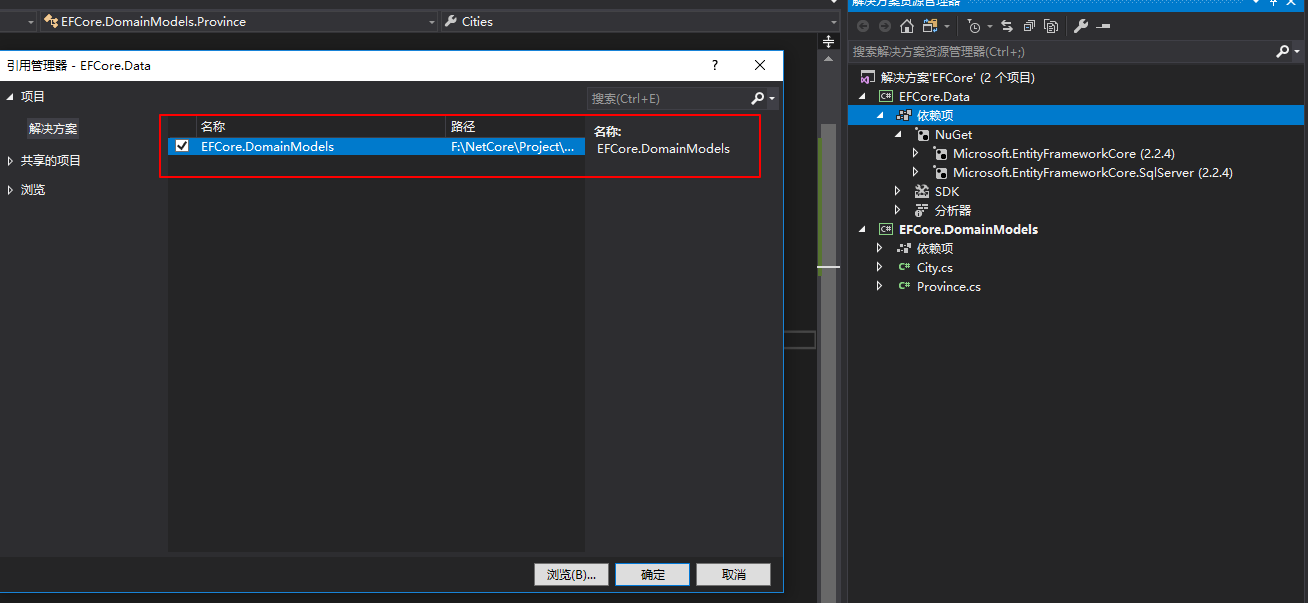
Task: Expand 浏览 category in Reference Manager
Action: pos(10,189)
